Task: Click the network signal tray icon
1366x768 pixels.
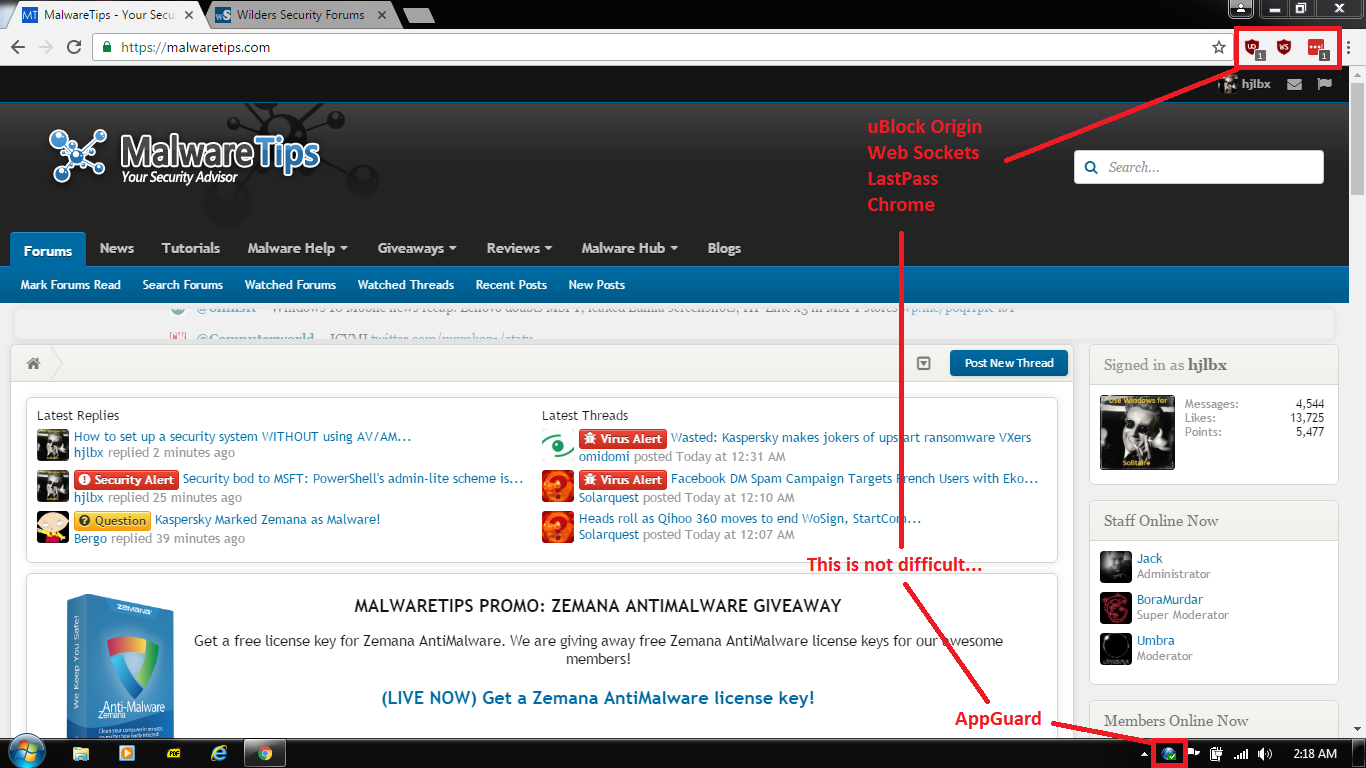Action: coord(1241,753)
